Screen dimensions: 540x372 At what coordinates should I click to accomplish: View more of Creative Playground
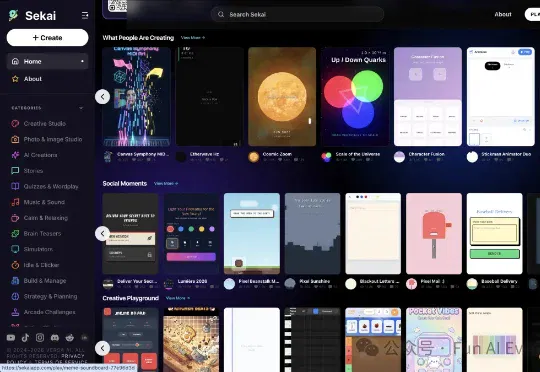tap(178, 298)
